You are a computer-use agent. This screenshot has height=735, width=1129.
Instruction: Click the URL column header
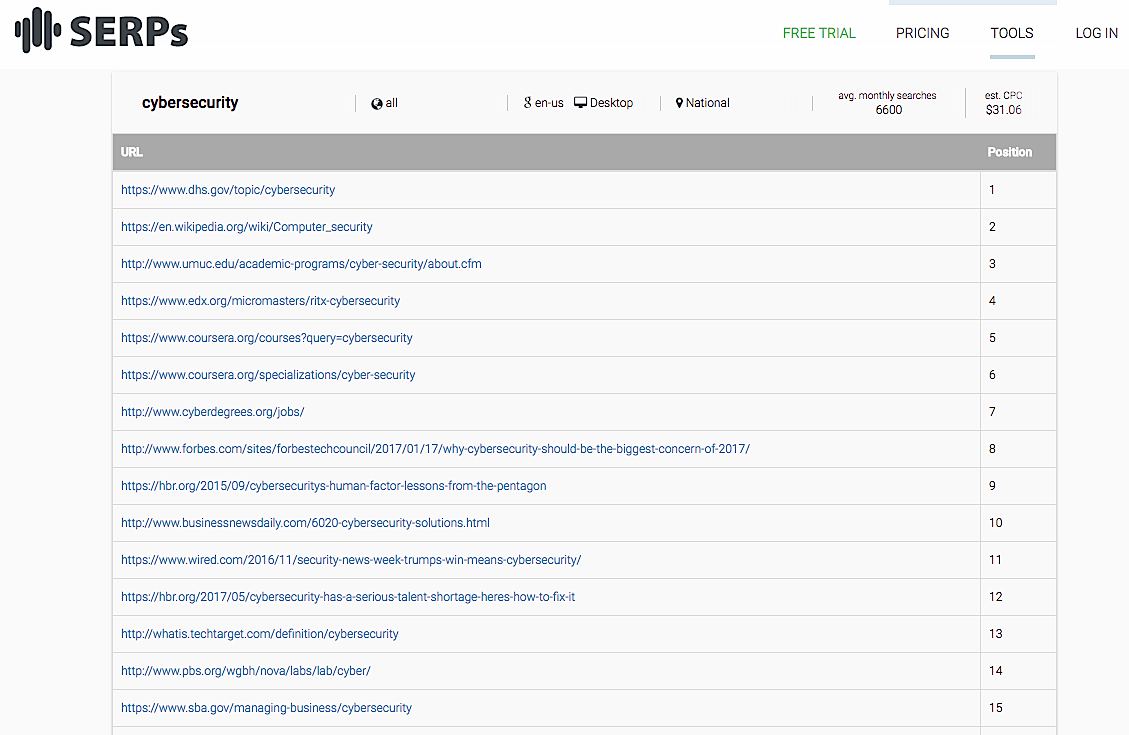point(132,152)
